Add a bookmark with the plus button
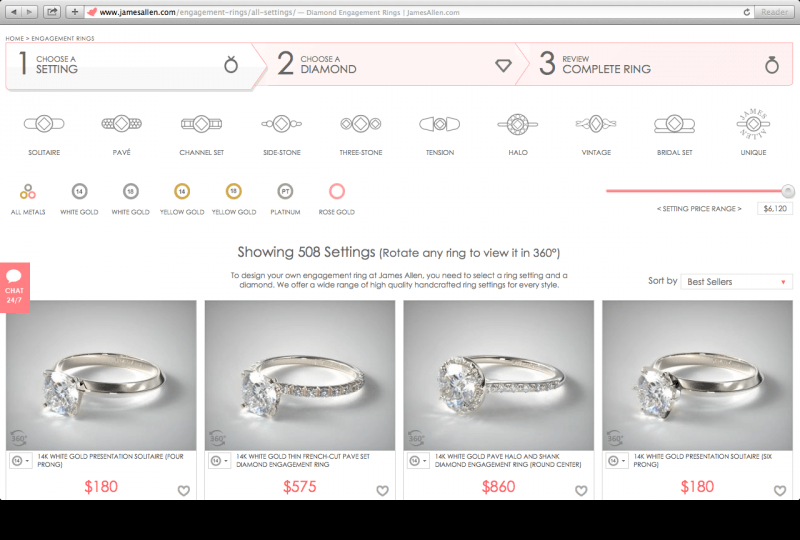 tap(74, 12)
